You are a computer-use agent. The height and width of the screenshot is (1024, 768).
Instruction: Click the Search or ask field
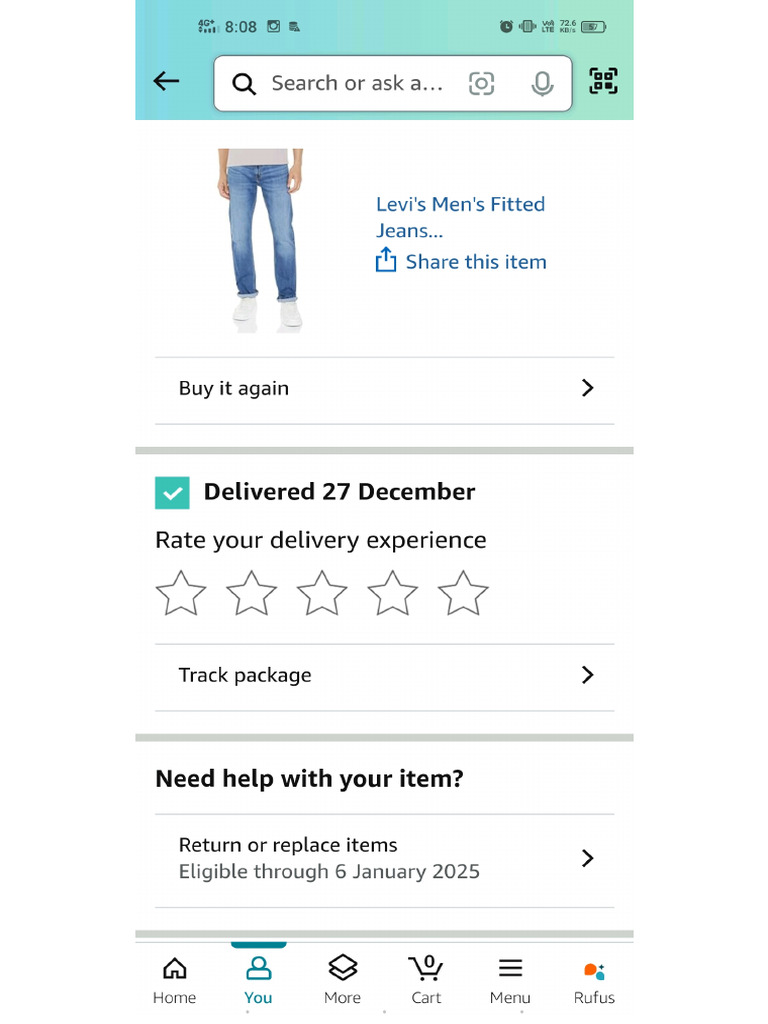(357, 84)
